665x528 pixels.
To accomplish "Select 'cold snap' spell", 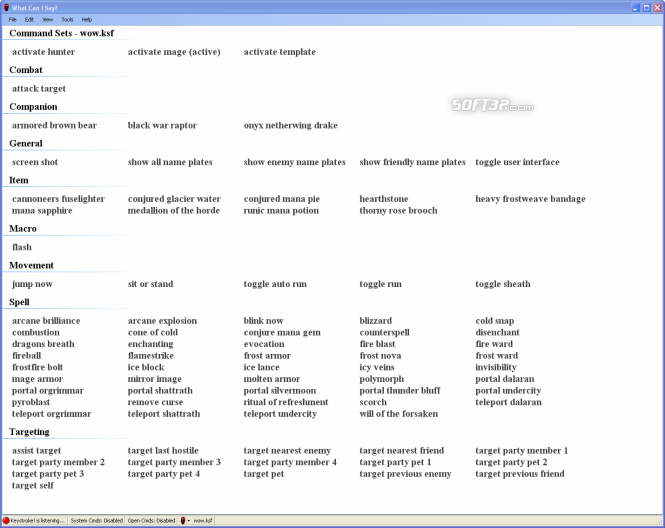I will (x=495, y=321).
